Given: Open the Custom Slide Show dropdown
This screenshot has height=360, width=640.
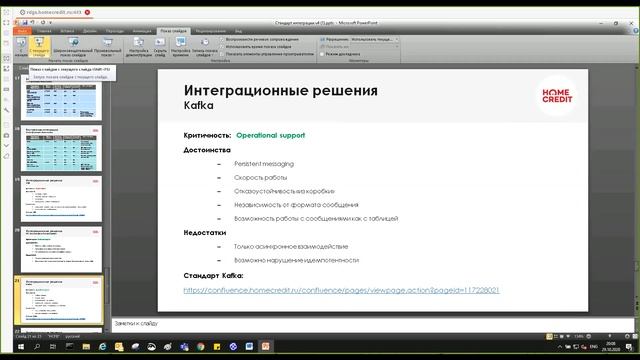Looking at the screenshot, I should tap(107, 47).
